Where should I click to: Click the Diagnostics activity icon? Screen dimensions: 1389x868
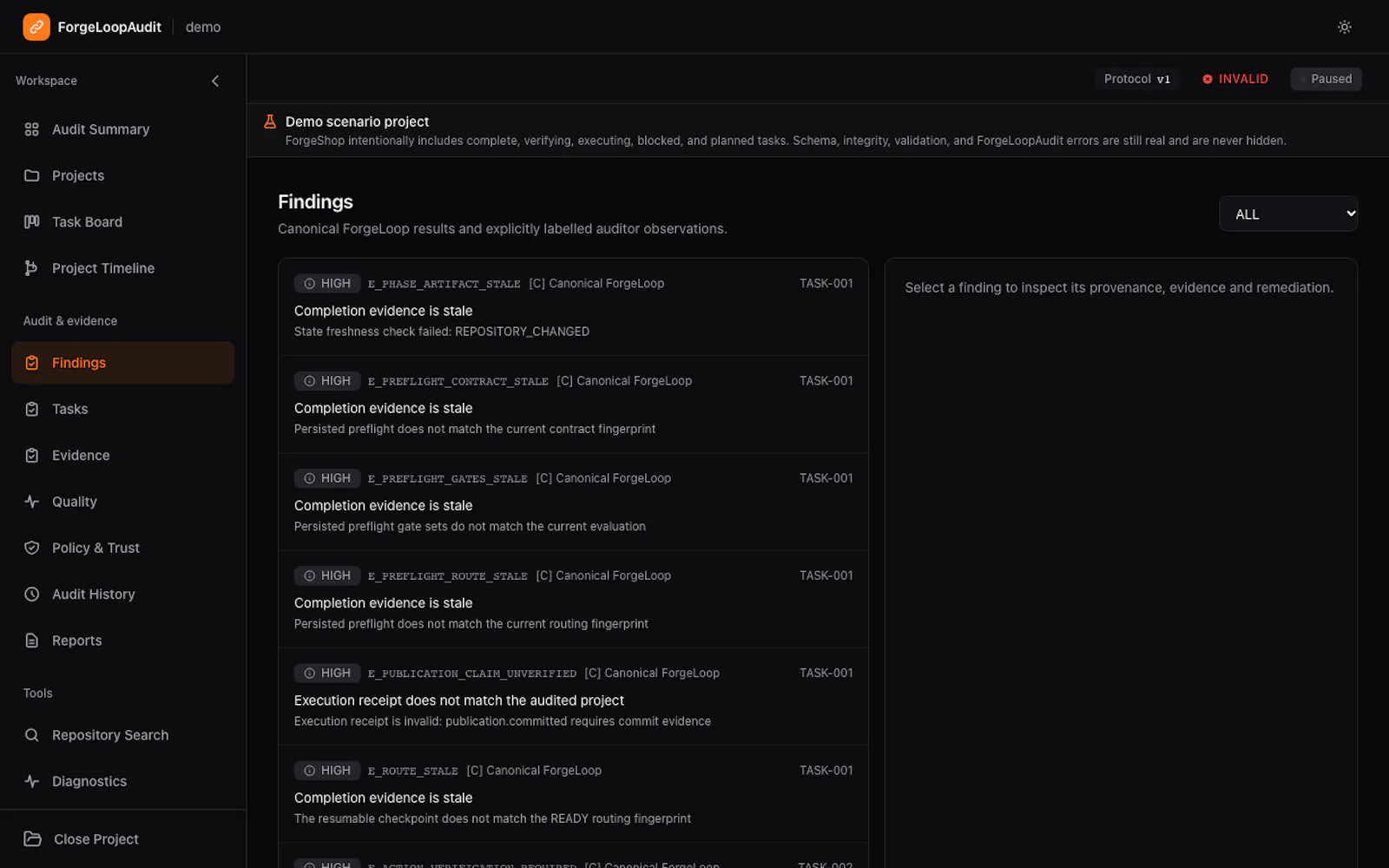pyautogui.click(x=32, y=781)
